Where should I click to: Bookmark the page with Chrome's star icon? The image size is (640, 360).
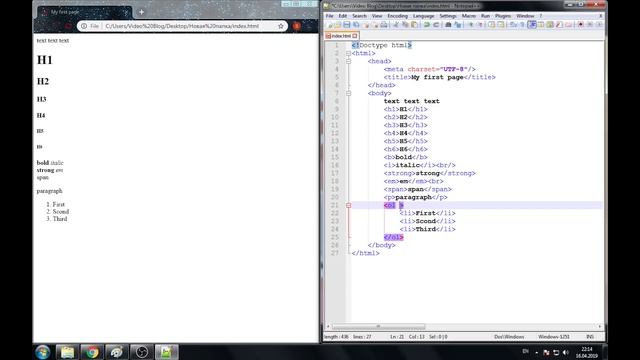(x=281, y=26)
